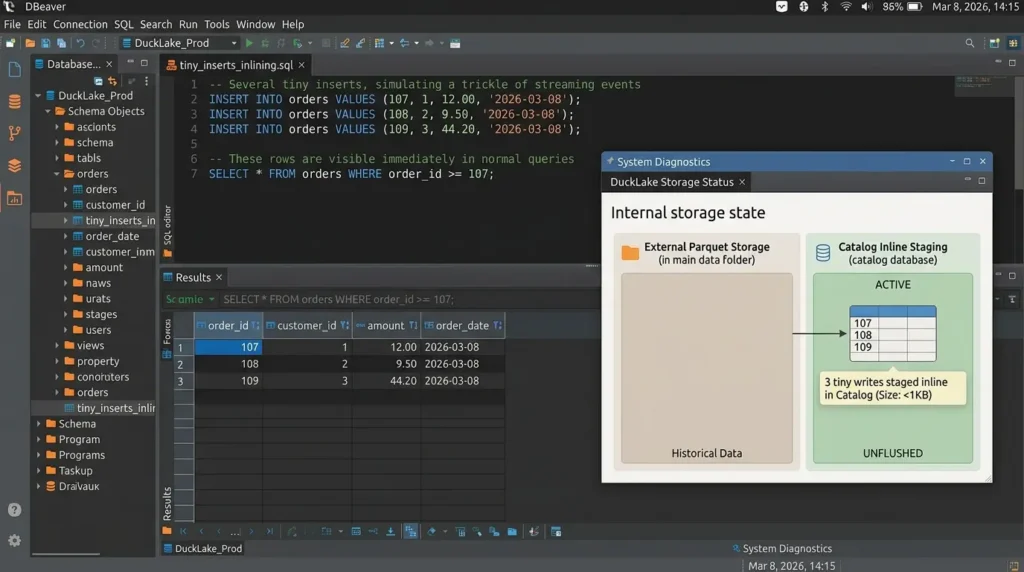Collapse the expanded orders folder
Viewport: 1024px width, 572px height.
(57, 174)
